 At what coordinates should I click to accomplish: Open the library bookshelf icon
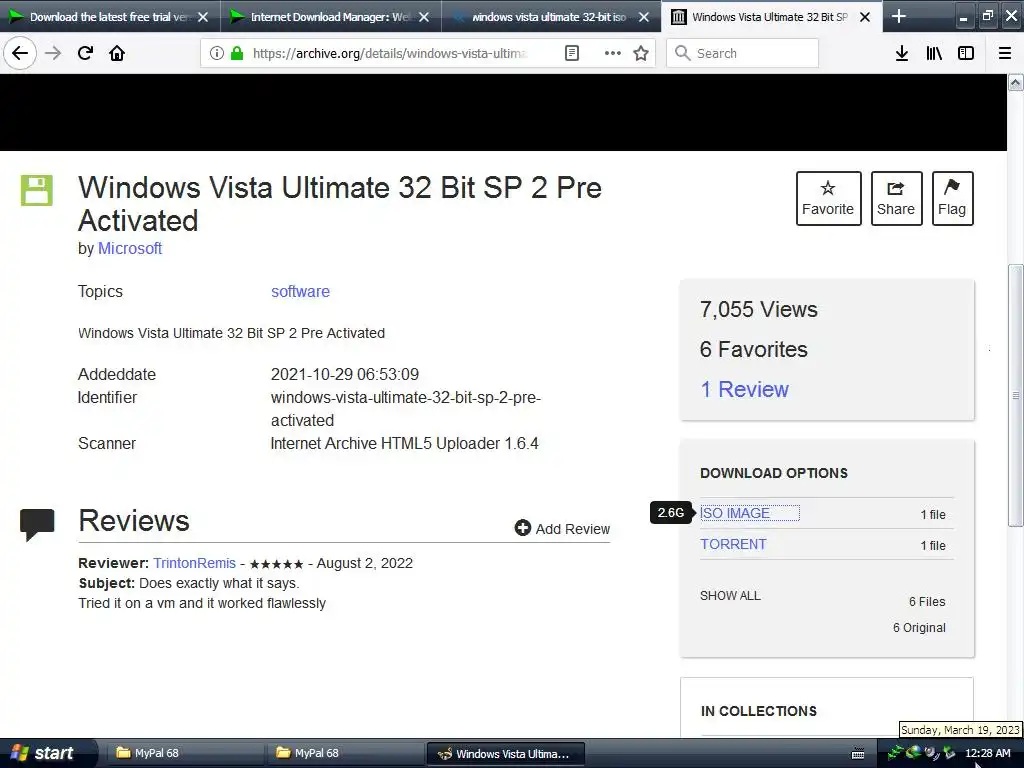934,53
